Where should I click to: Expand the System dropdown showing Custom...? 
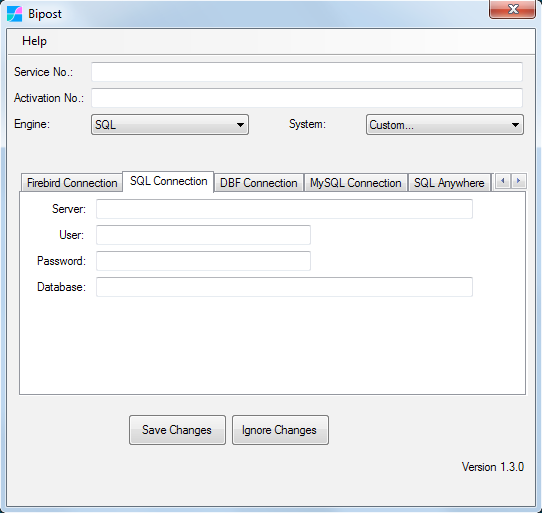tap(445, 125)
